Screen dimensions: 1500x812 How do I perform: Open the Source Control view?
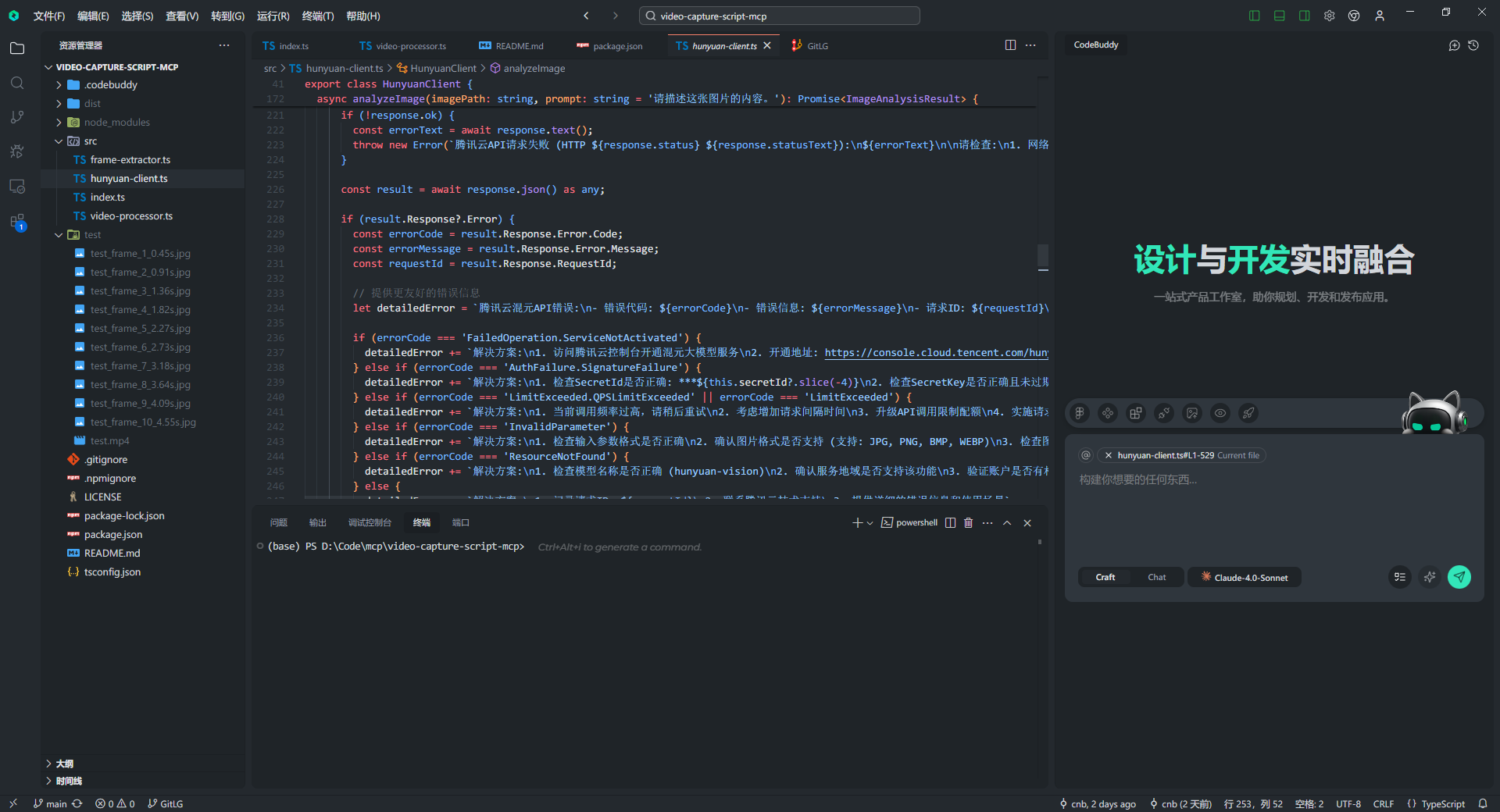[17, 117]
